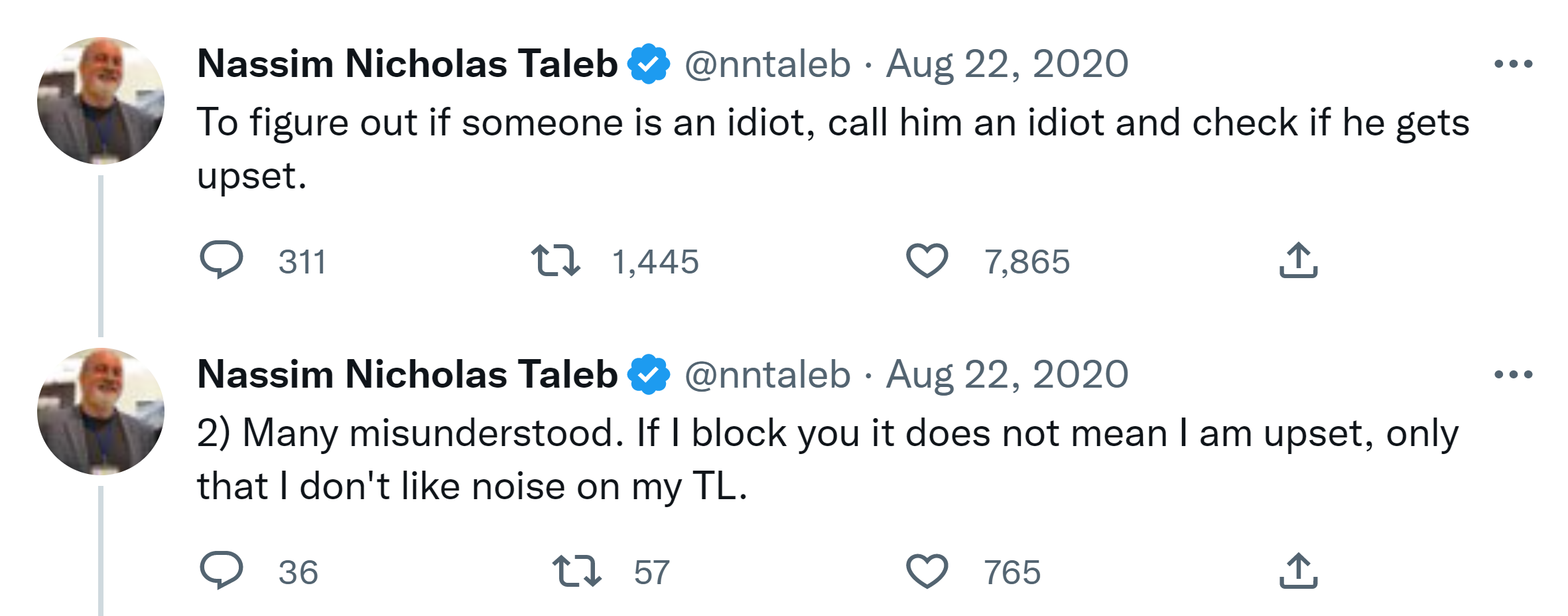Open more options for the second tweet

[1513, 375]
